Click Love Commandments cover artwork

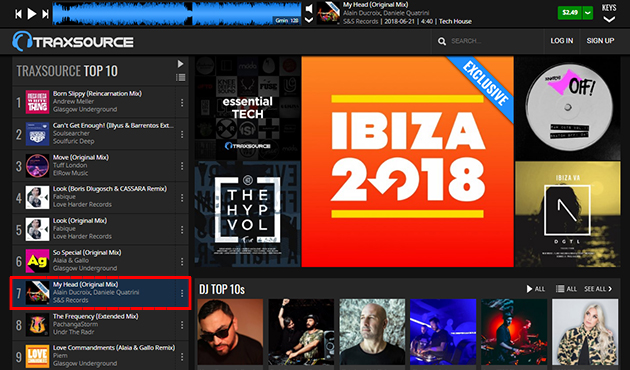coord(37,356)
